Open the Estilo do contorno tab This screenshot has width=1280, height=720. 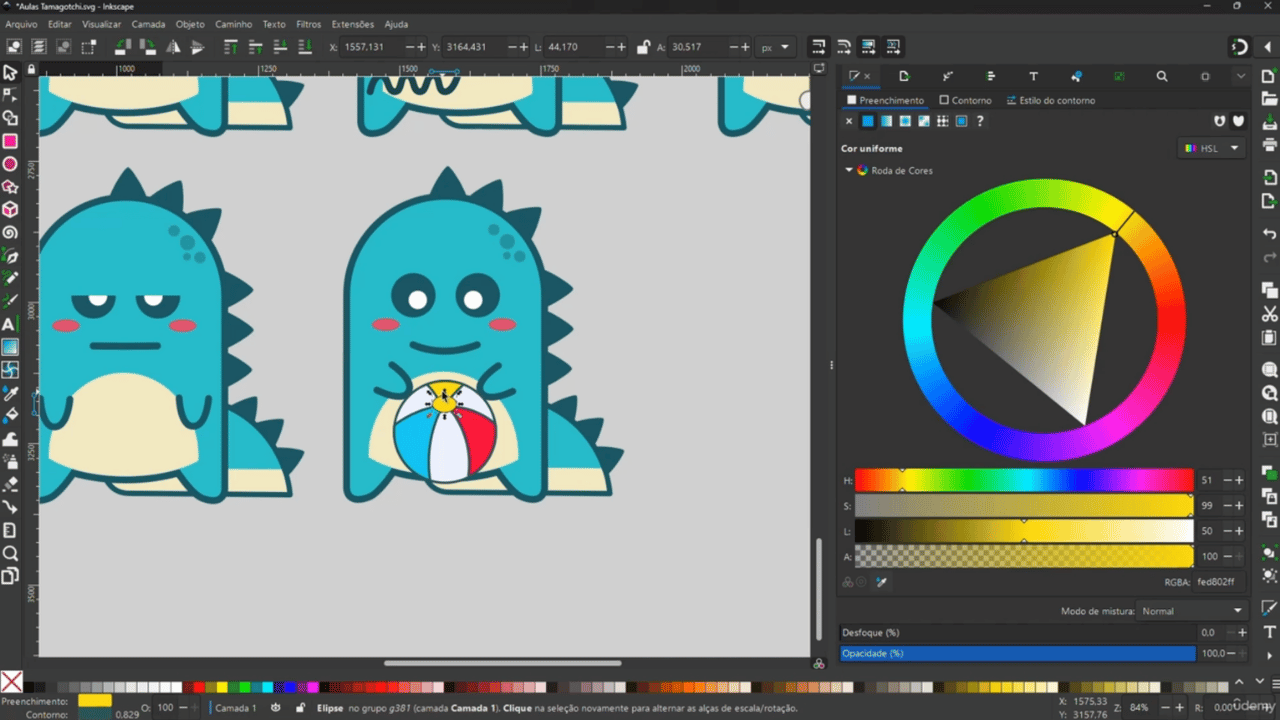pyautogui.click(x=1051, y=100)
